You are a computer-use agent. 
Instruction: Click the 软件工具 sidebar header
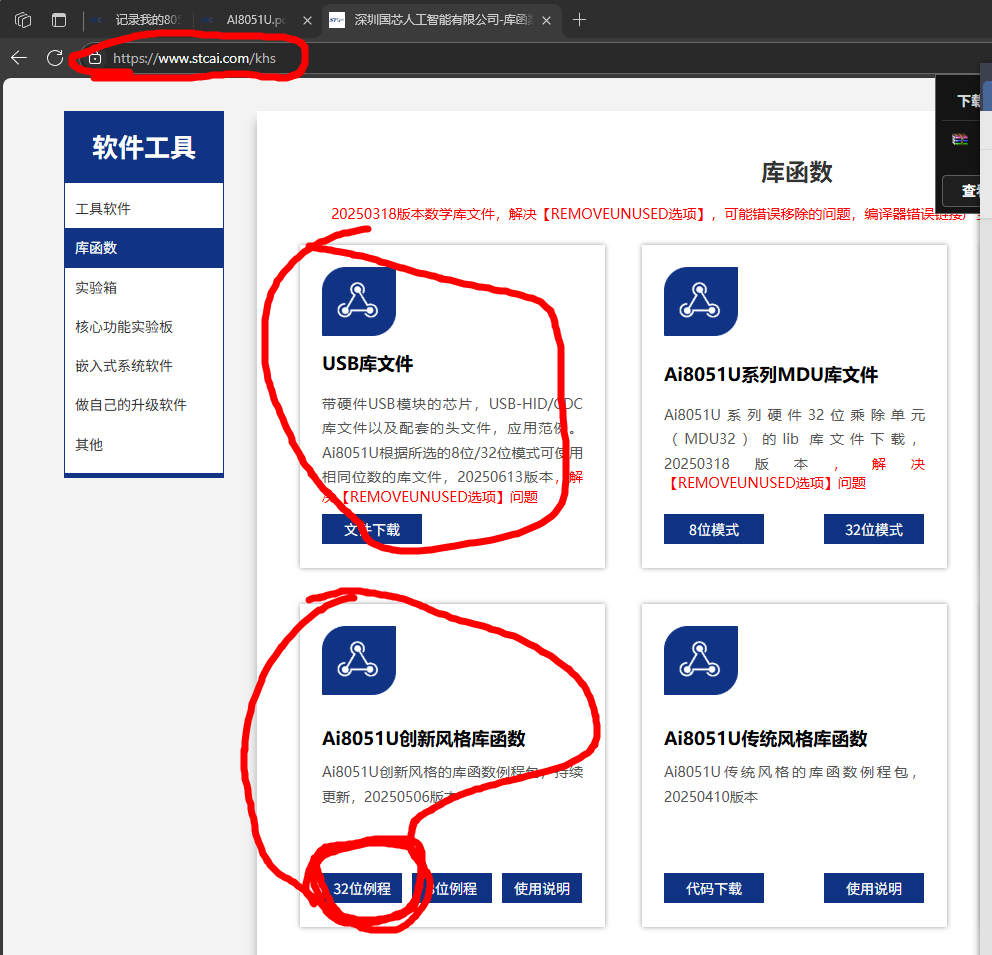coord(144,147)
